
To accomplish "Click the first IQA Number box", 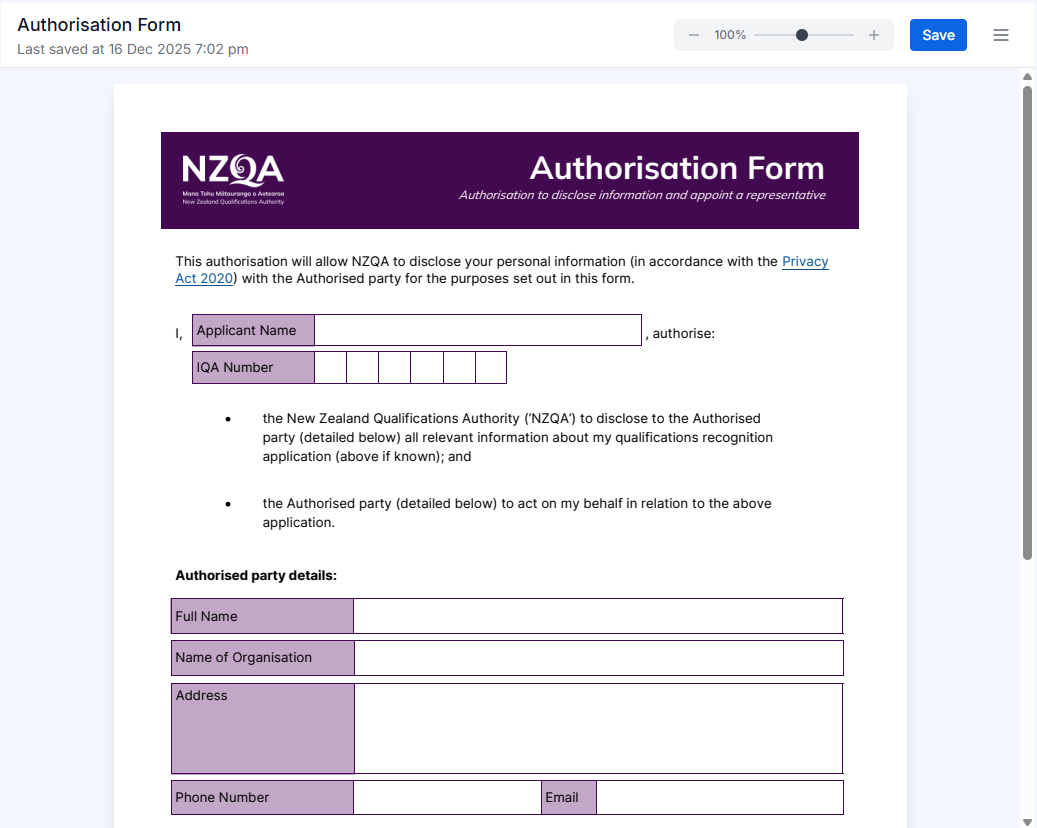I will [x=330, y=367].
